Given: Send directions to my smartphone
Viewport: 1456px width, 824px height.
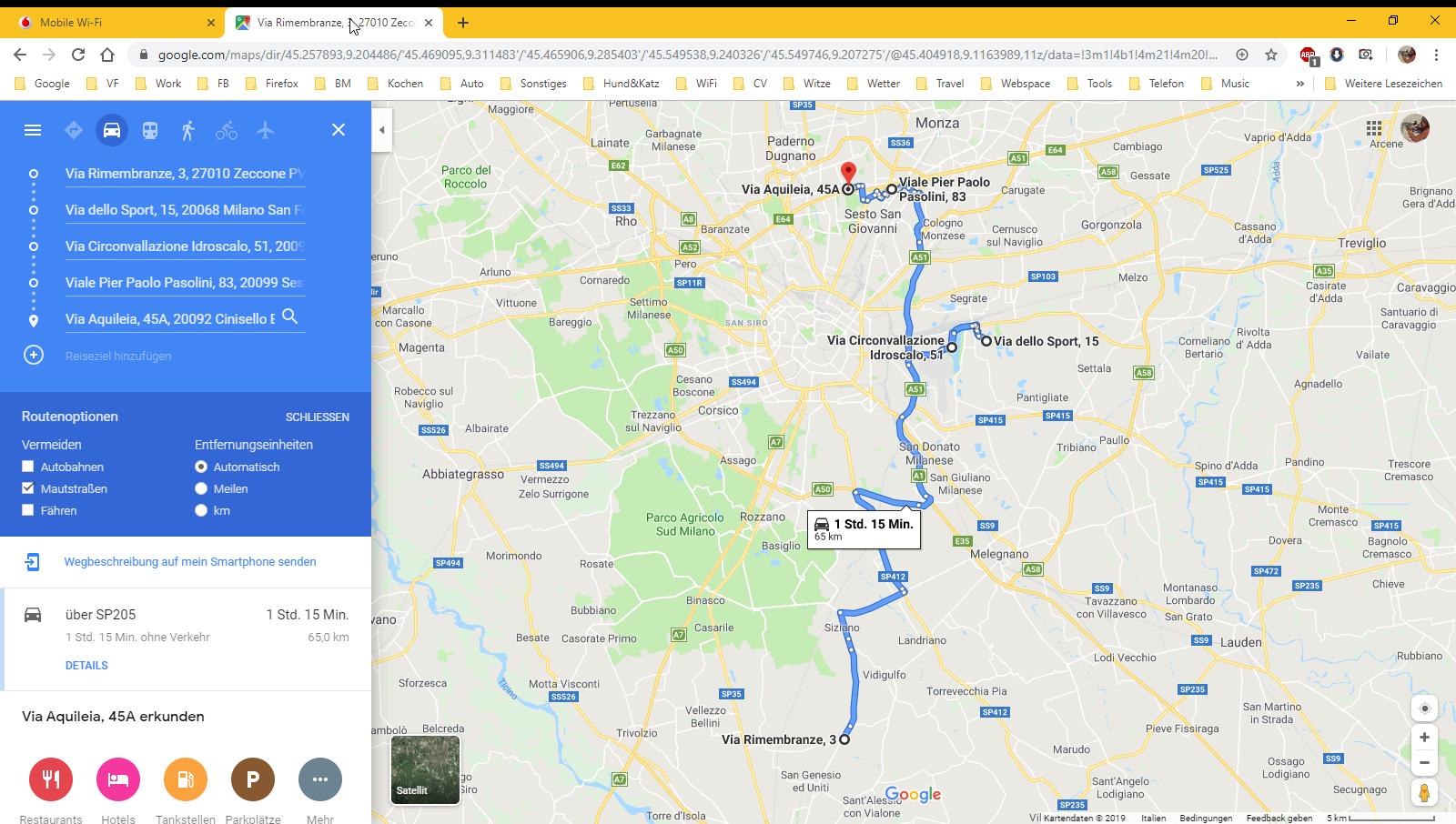Looking at the screenshot, I should coord(190,562).
